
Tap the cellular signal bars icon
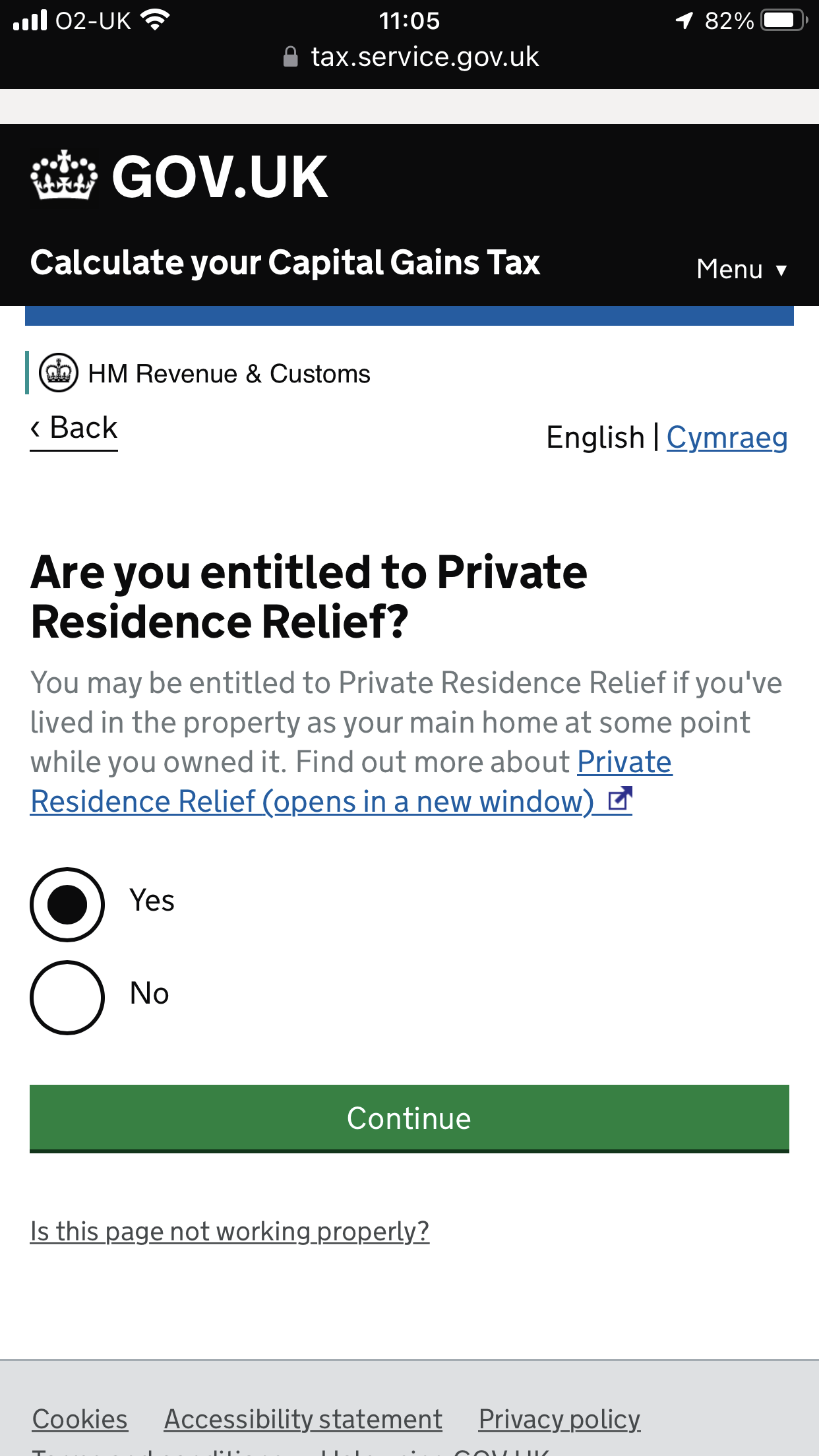pyautogui.click(x=30, y=20)
